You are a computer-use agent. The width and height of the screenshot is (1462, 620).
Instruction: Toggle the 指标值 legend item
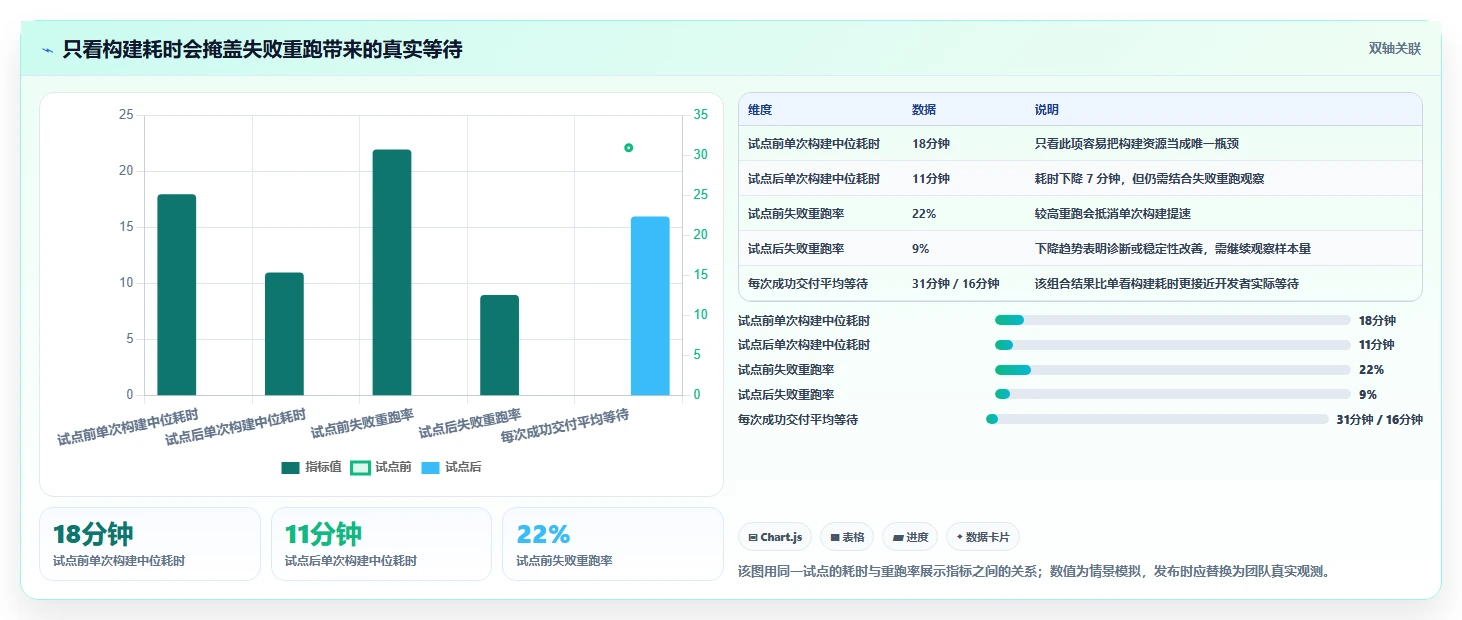point(311,467)
